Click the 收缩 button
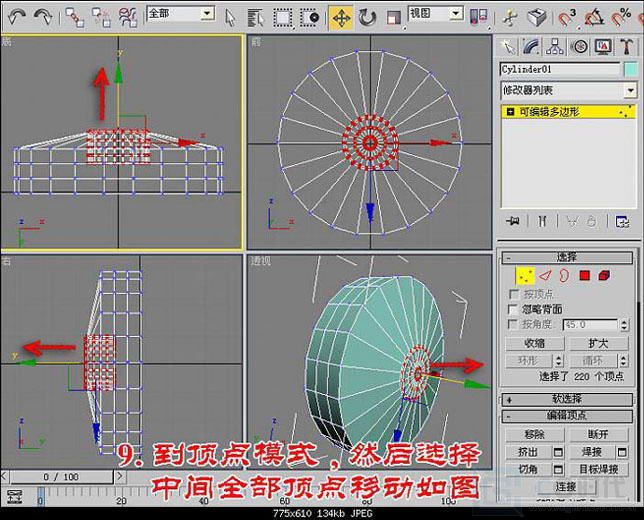Image resolution: width=644 pixels, height=520 pixels. tap(534, 343)
